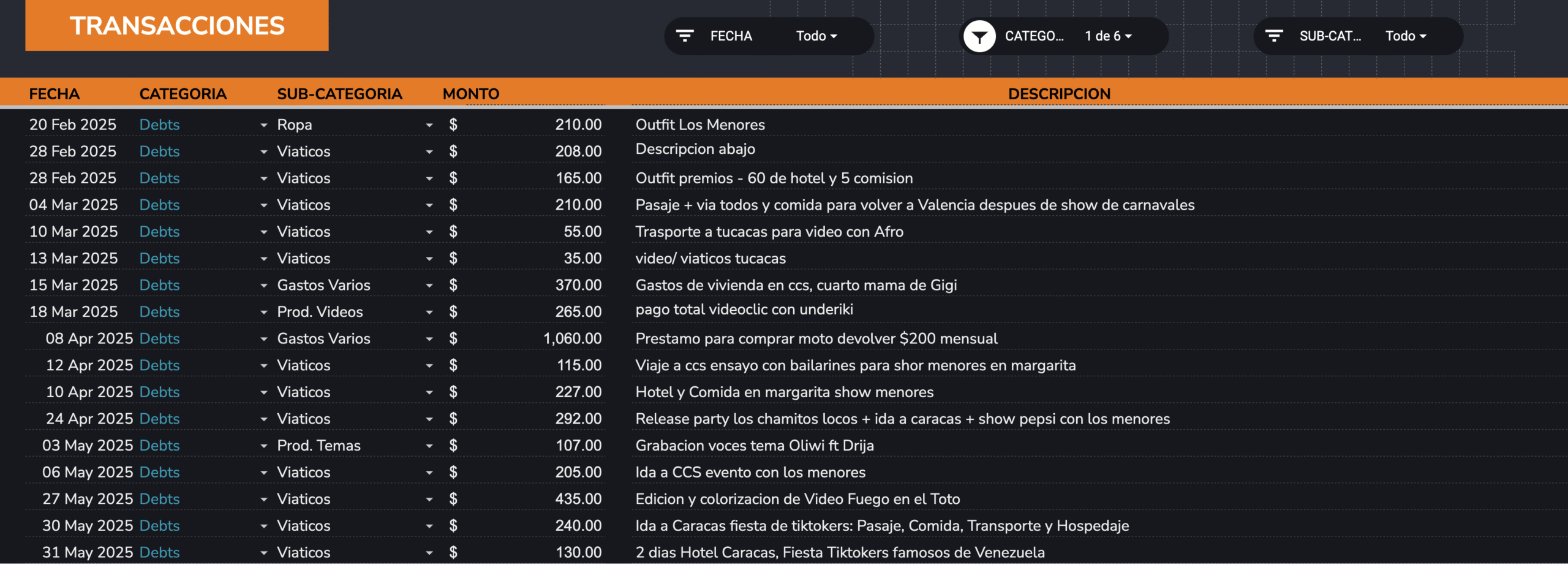1568x564 pixels.
Task: Click description 'Edicion y colorizacion de Video'
Action: (797, 499)
